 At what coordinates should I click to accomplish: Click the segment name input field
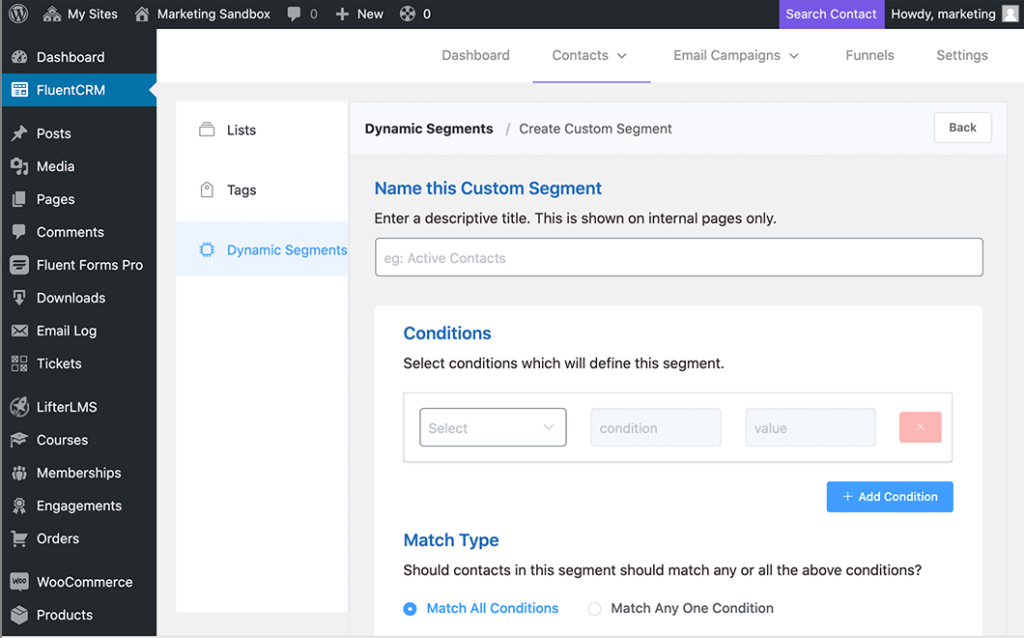(679, 257)
